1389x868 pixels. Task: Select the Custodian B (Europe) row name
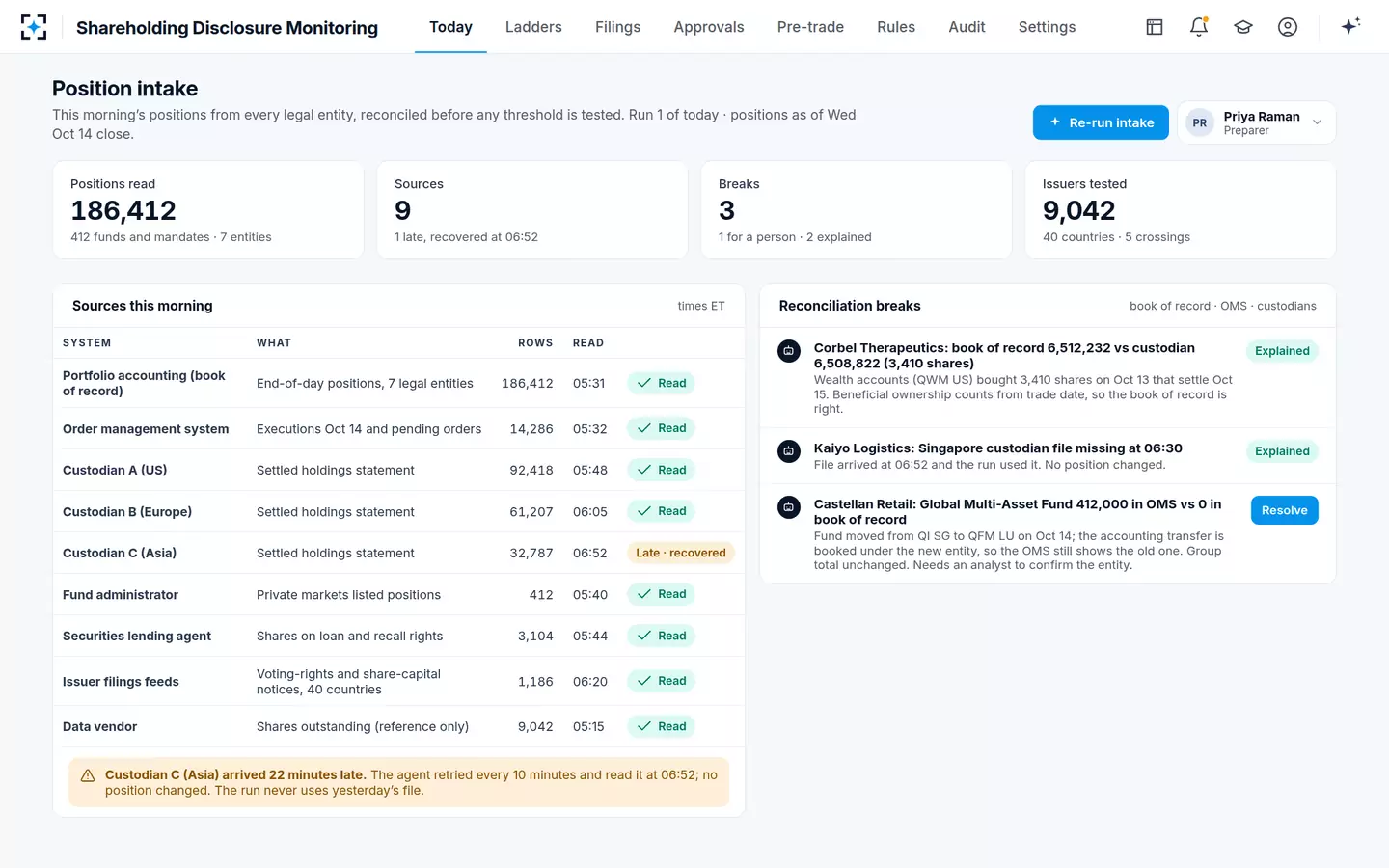click(x=127, y=512)
